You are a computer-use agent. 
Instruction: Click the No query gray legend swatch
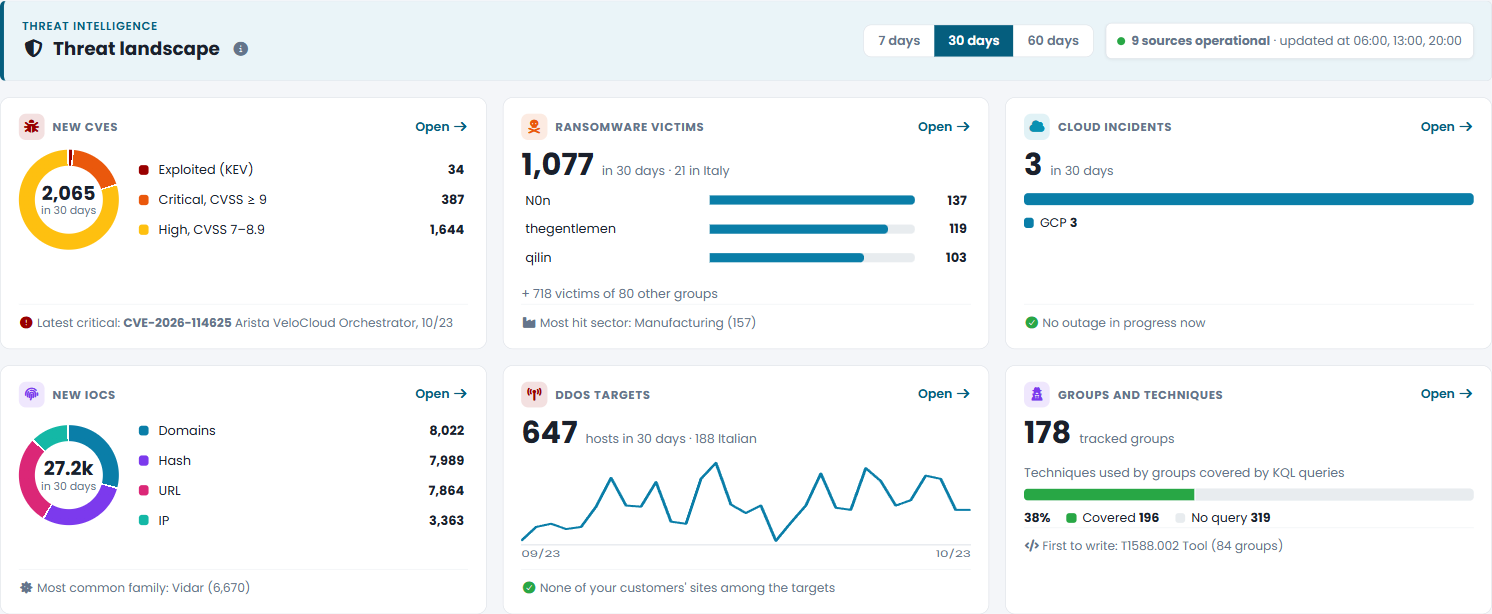click(x=1180, y=518)
